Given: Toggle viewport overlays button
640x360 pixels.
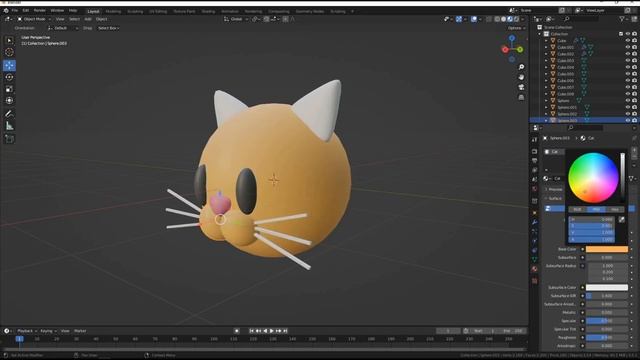Looking at the screenshot, I should coord(473,19).
